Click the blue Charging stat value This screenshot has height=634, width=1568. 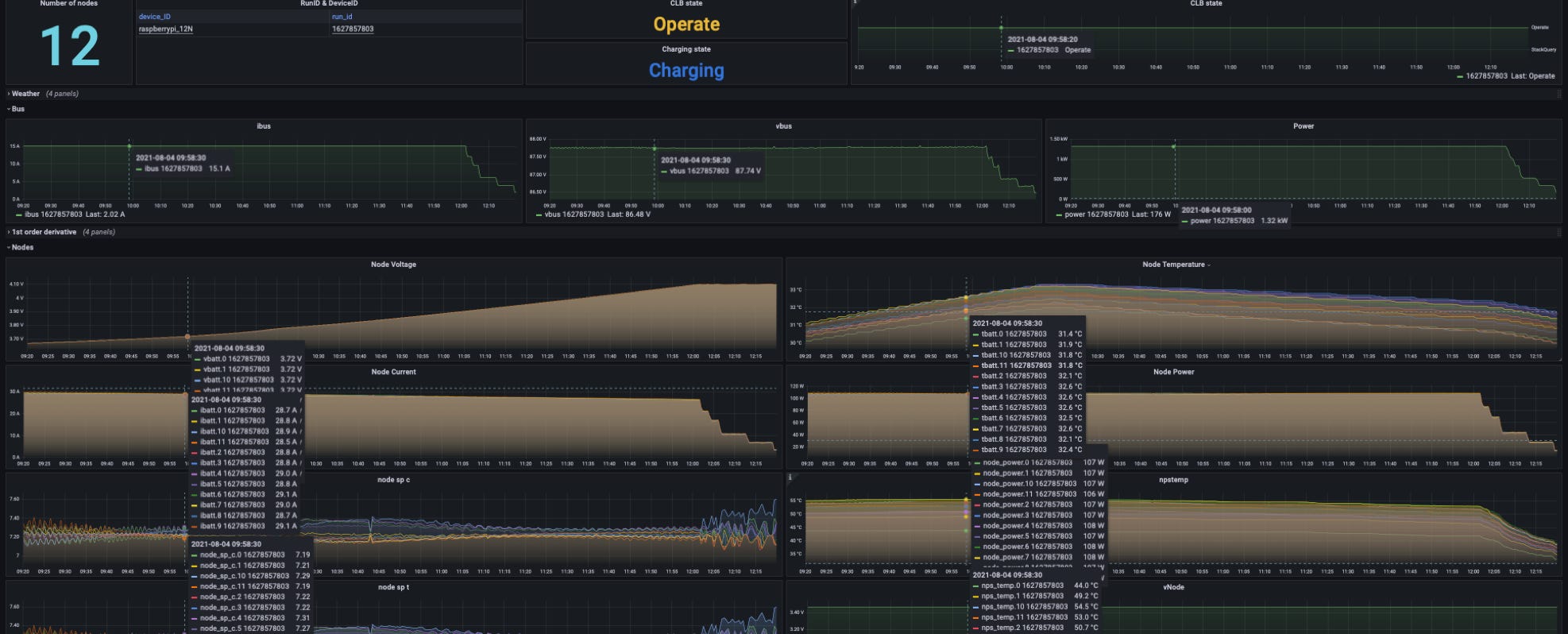pos(686,70)
